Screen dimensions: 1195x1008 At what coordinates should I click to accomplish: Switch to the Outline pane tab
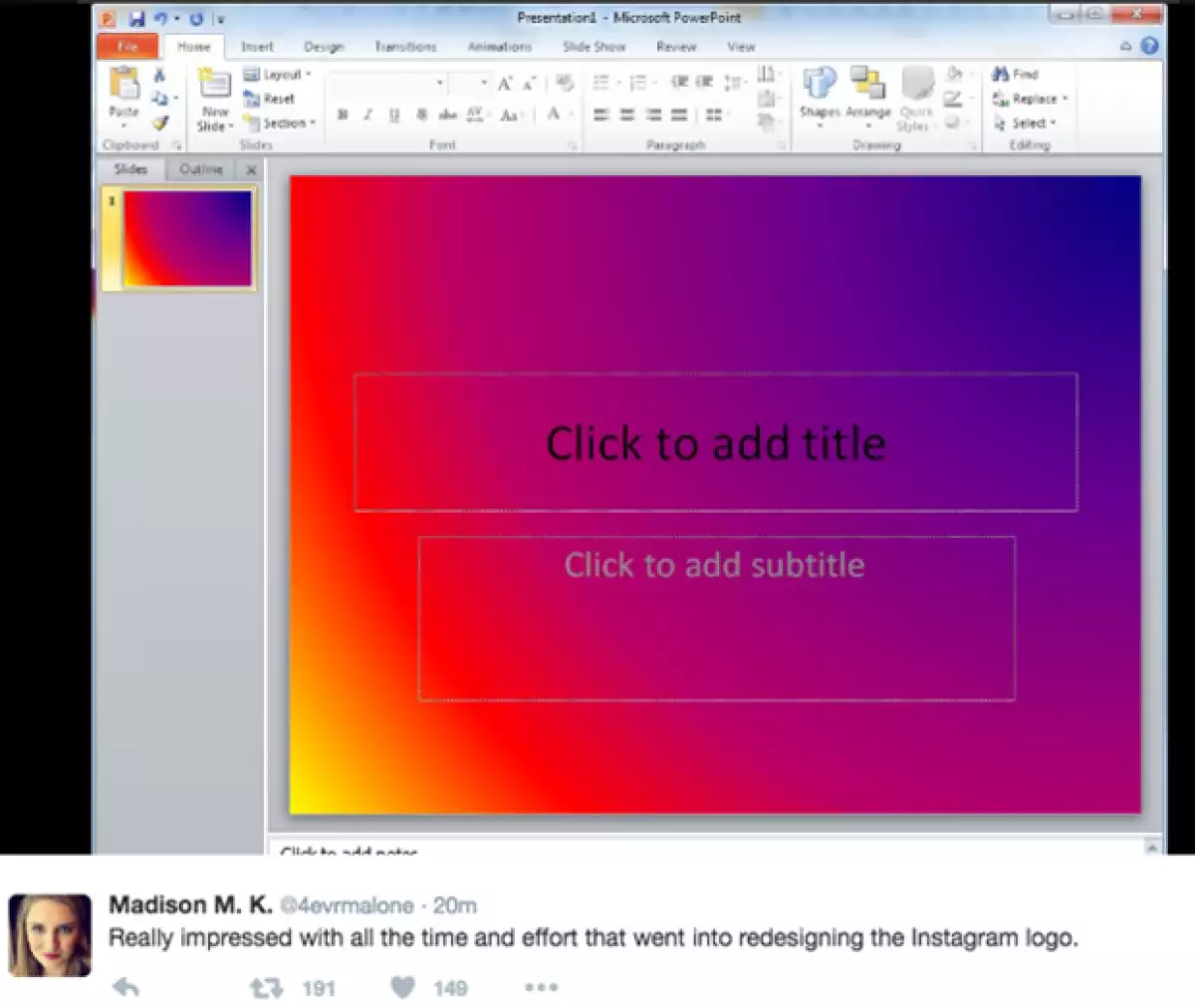[x=199, y=169]
